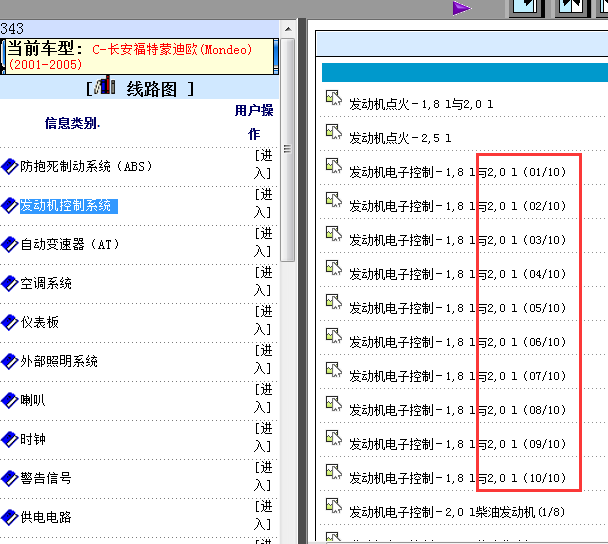Click diagram icon for 发动机电子控制 (08/10)
The image size is (608, 544).
point(334,404)
